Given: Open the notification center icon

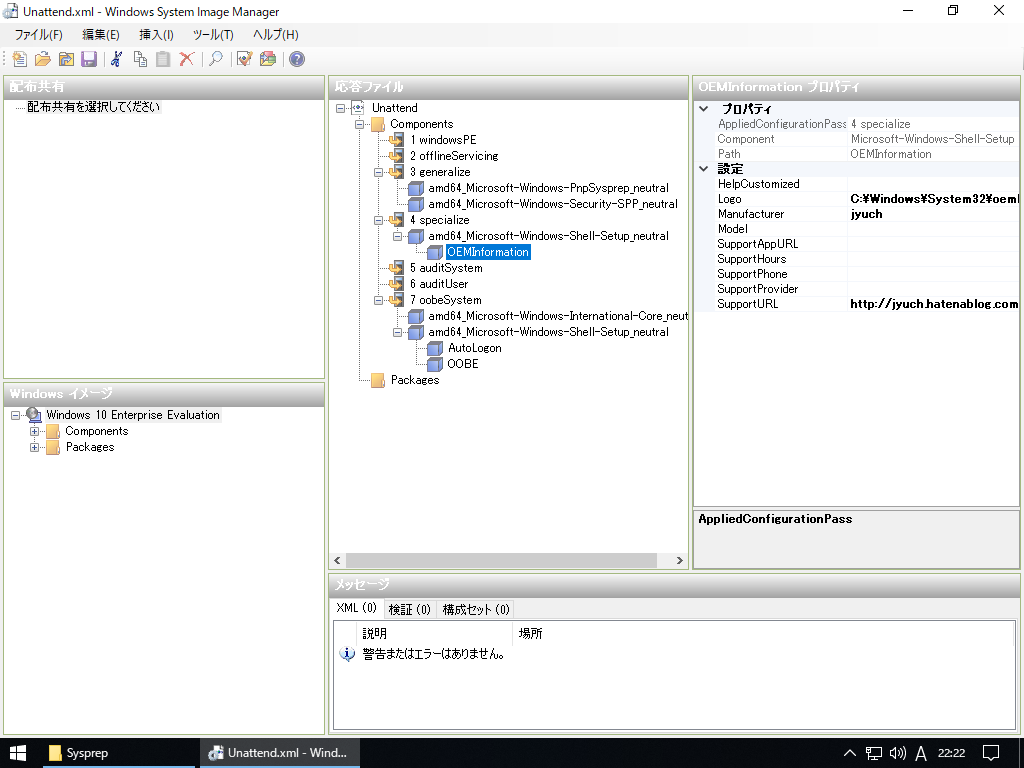Looking at the screenshot, I should [991, 753].
